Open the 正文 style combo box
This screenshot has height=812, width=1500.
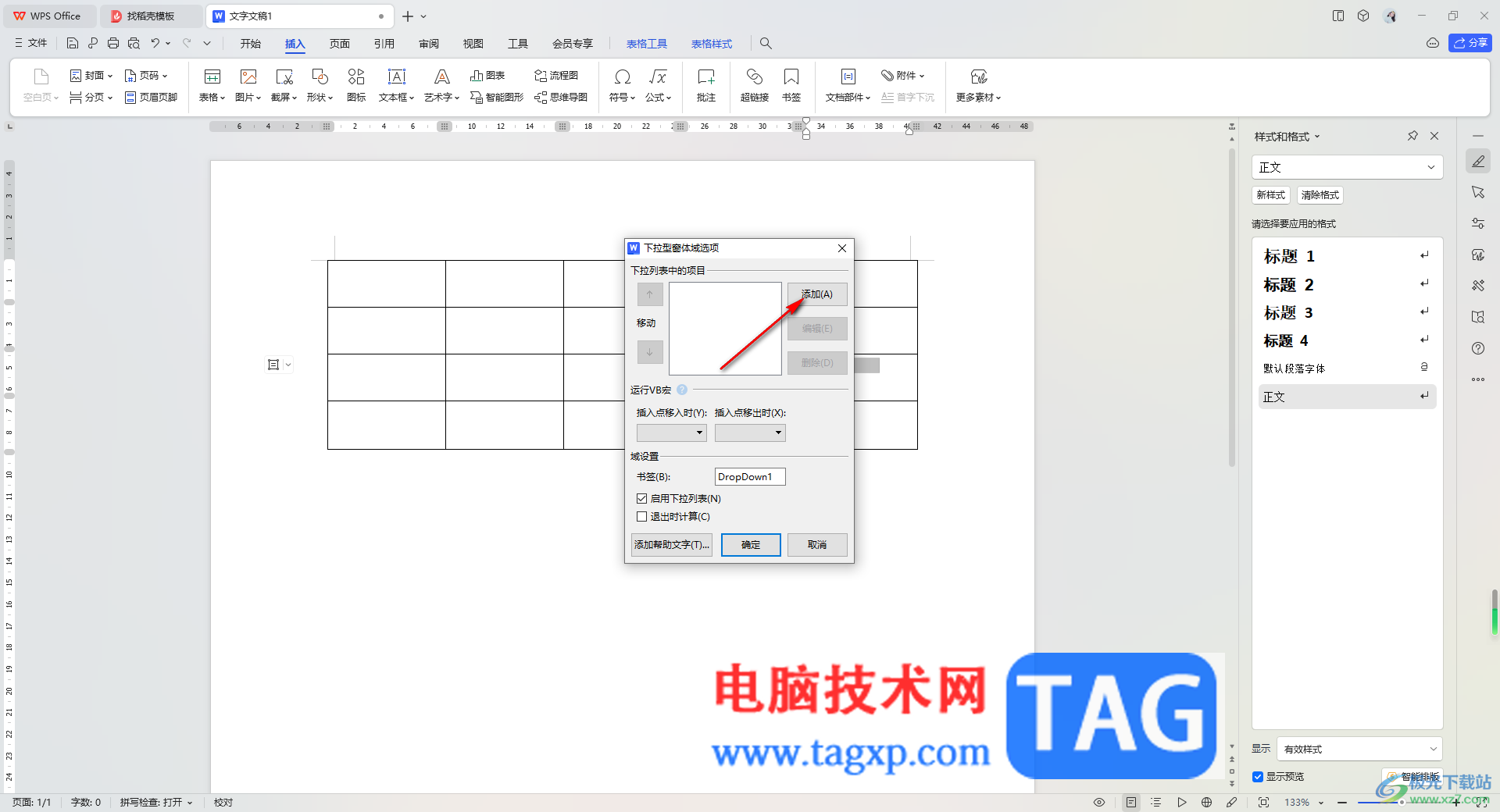(x=1347, y=167)
